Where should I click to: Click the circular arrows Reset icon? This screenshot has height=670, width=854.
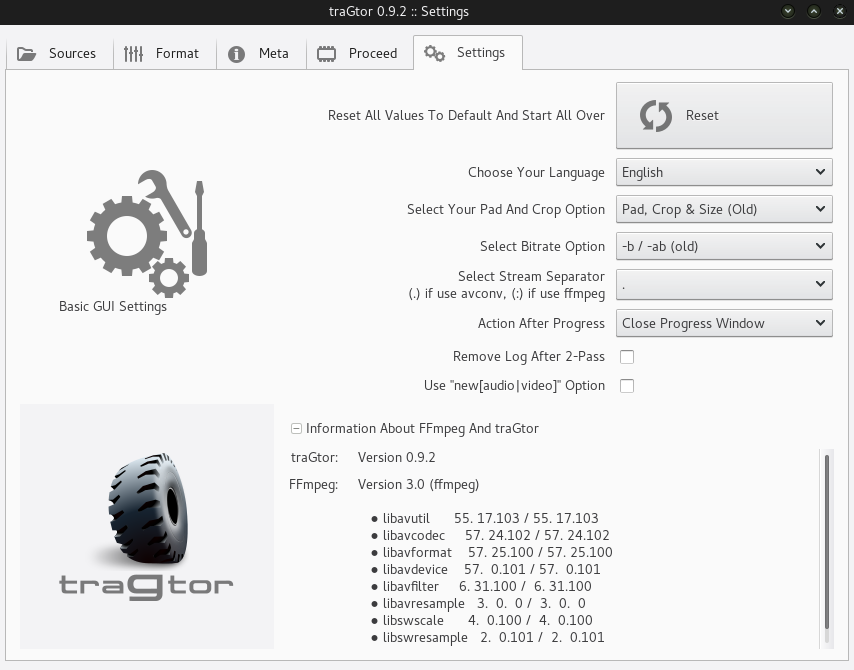point(656,115)
